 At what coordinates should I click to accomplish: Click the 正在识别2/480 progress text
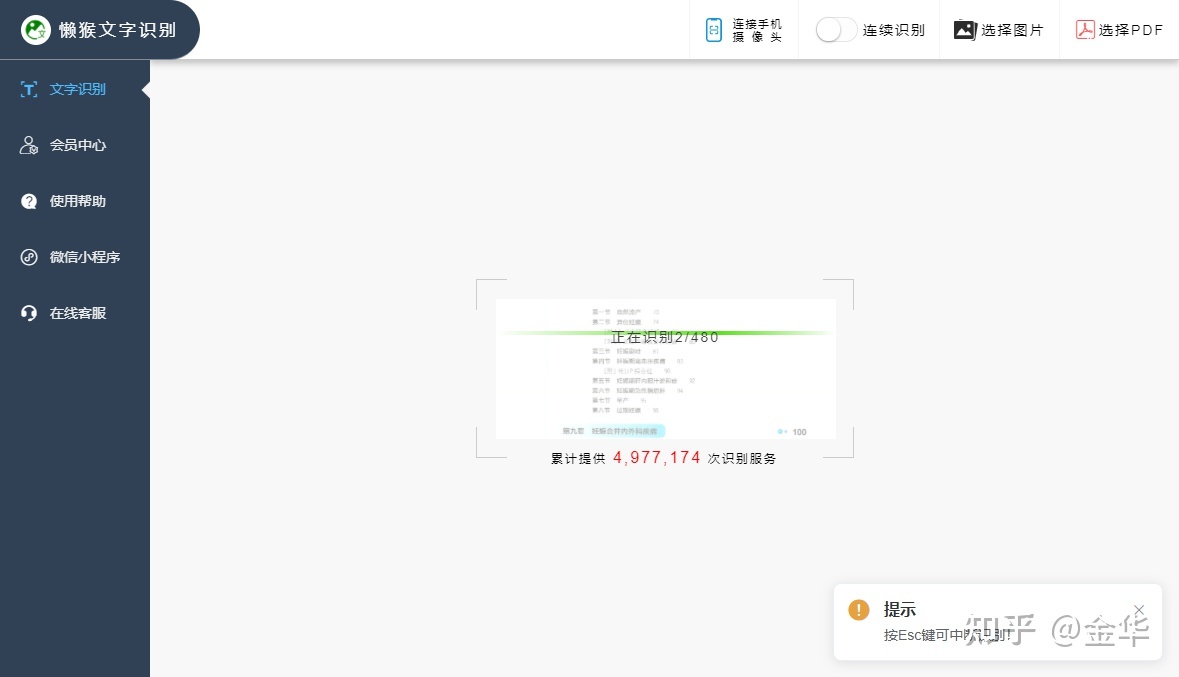[665, 337]
